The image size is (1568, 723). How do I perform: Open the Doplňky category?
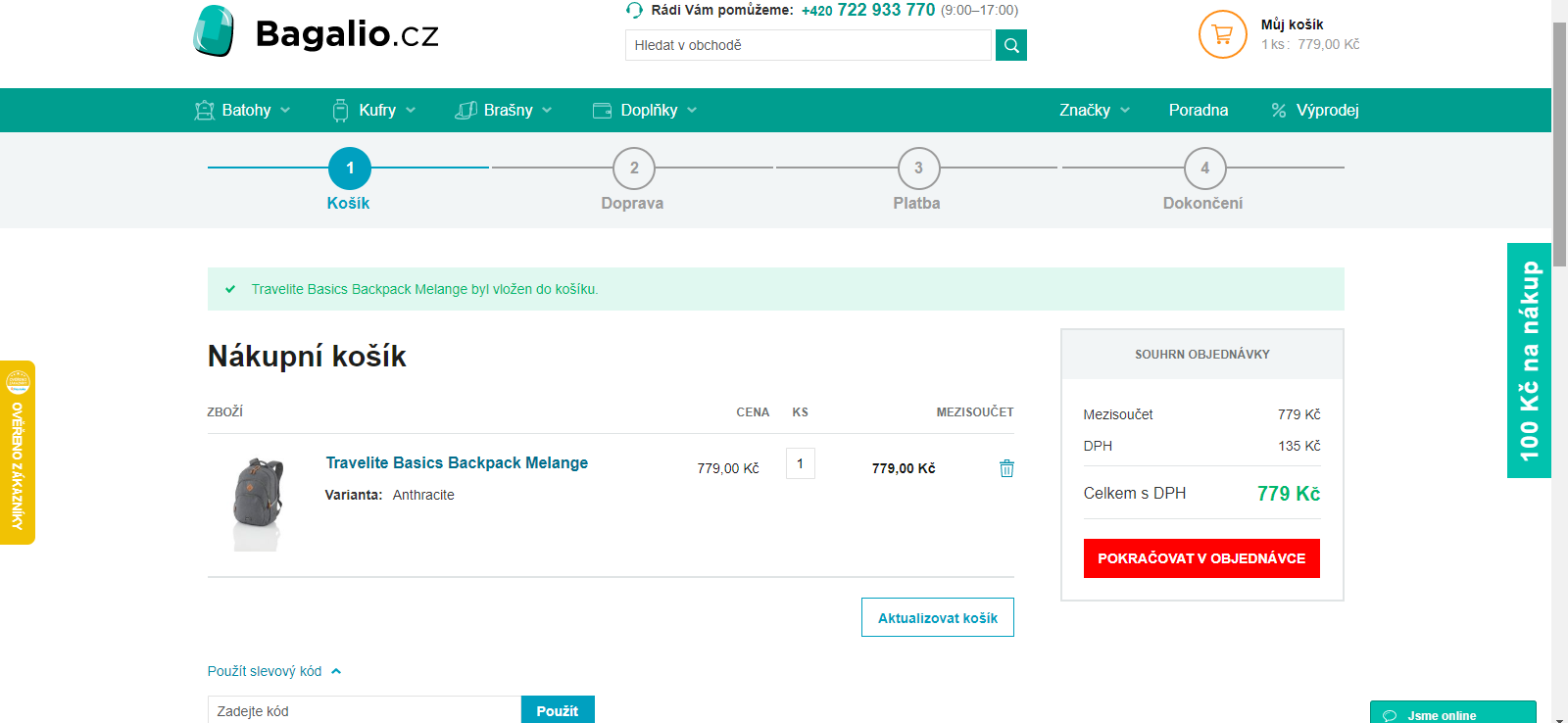pyautogui.click(x=649, y=110)
